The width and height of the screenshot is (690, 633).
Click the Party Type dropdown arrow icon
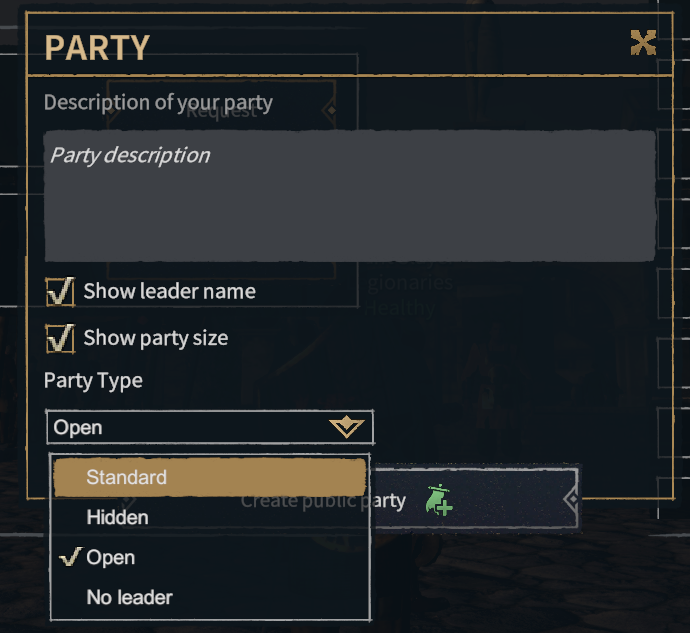point(346,427)
